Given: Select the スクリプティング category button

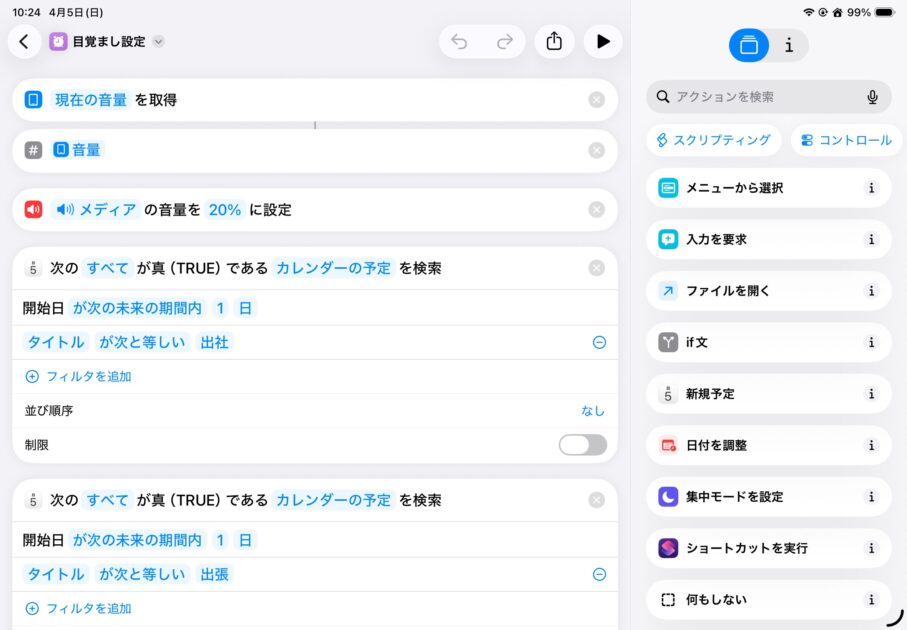Looking at the screenshot, I should (x=713, y=140).
